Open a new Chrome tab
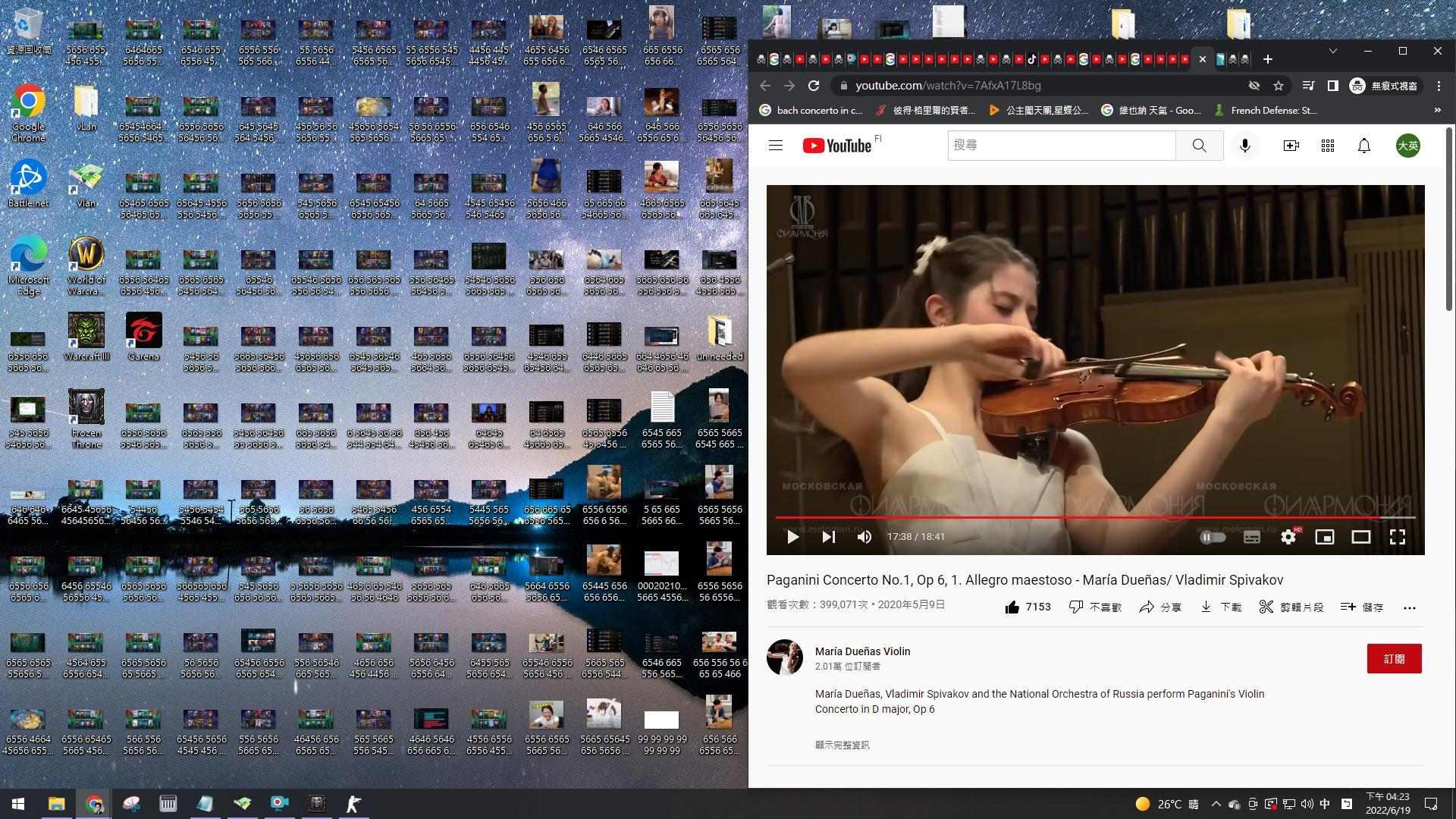Image resolution: width=1456 pixels, height=819 pixels. [1267, 59]
